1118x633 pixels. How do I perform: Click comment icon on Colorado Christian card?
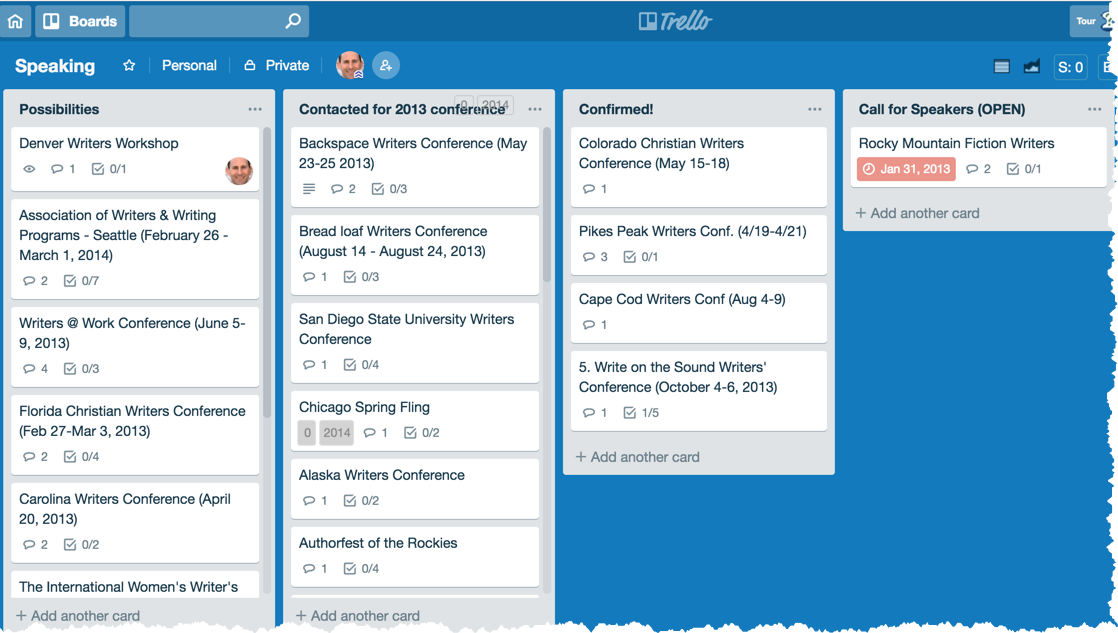[589, 189]
